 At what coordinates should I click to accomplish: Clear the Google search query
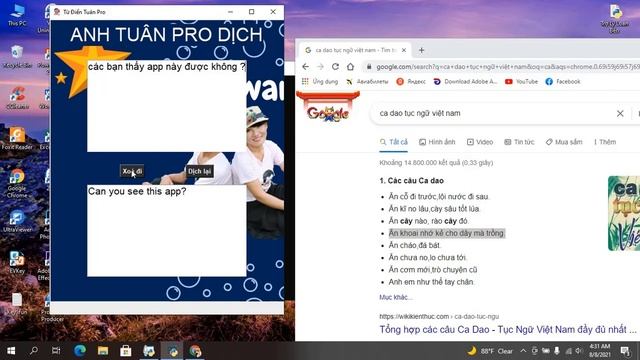pos(620,113)
